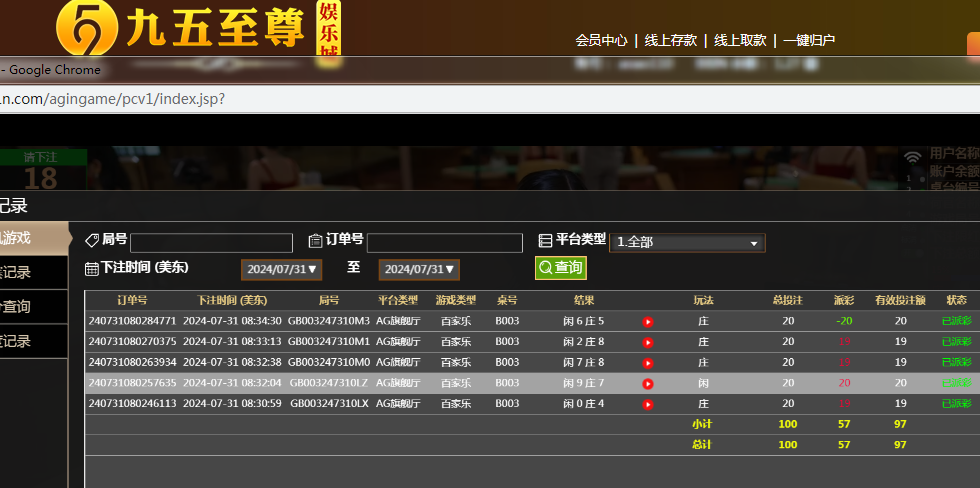Open the start date picker 2024/07/31

coord(282,269)
